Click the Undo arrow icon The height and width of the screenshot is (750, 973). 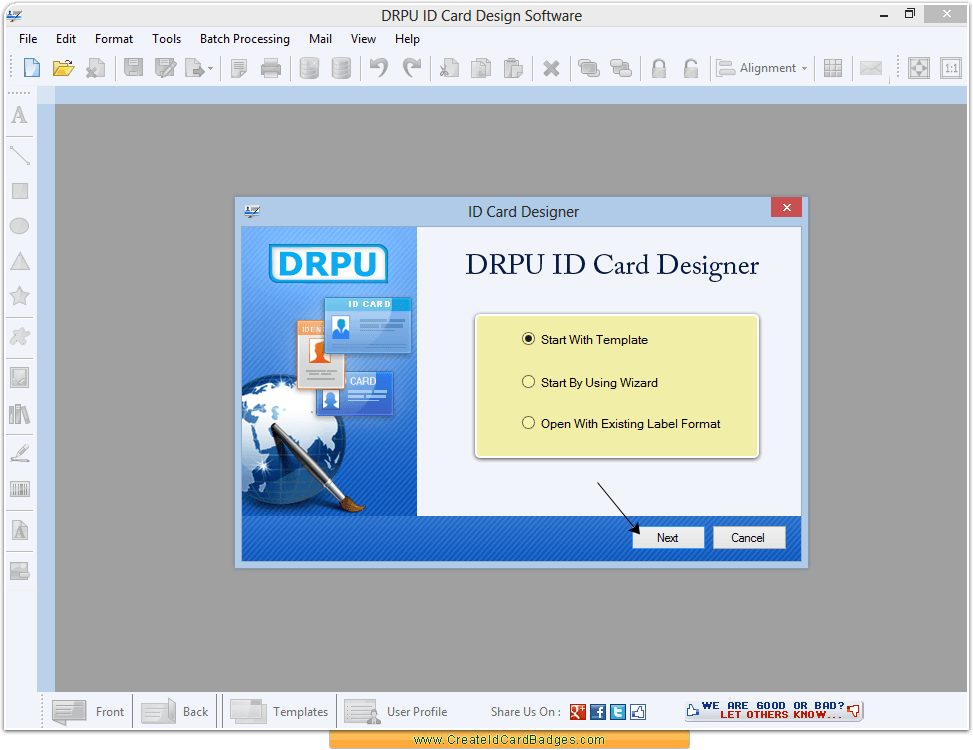379,68
